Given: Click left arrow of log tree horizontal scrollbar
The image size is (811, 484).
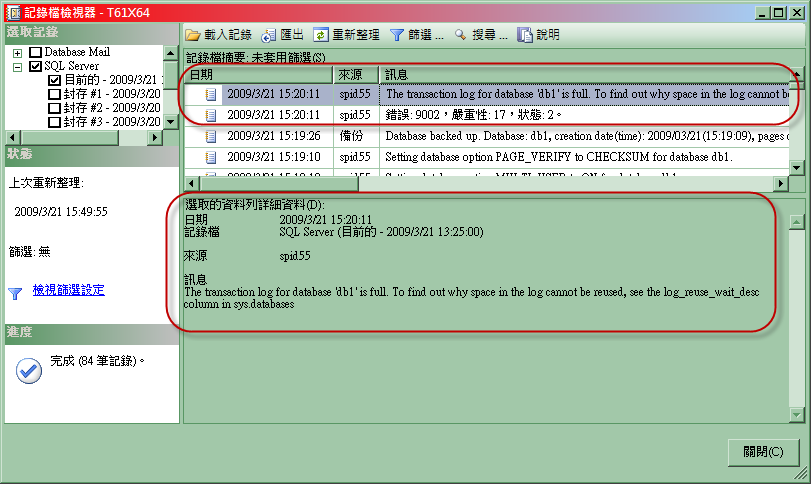Looking at the screenshot, I should (12, 138).
